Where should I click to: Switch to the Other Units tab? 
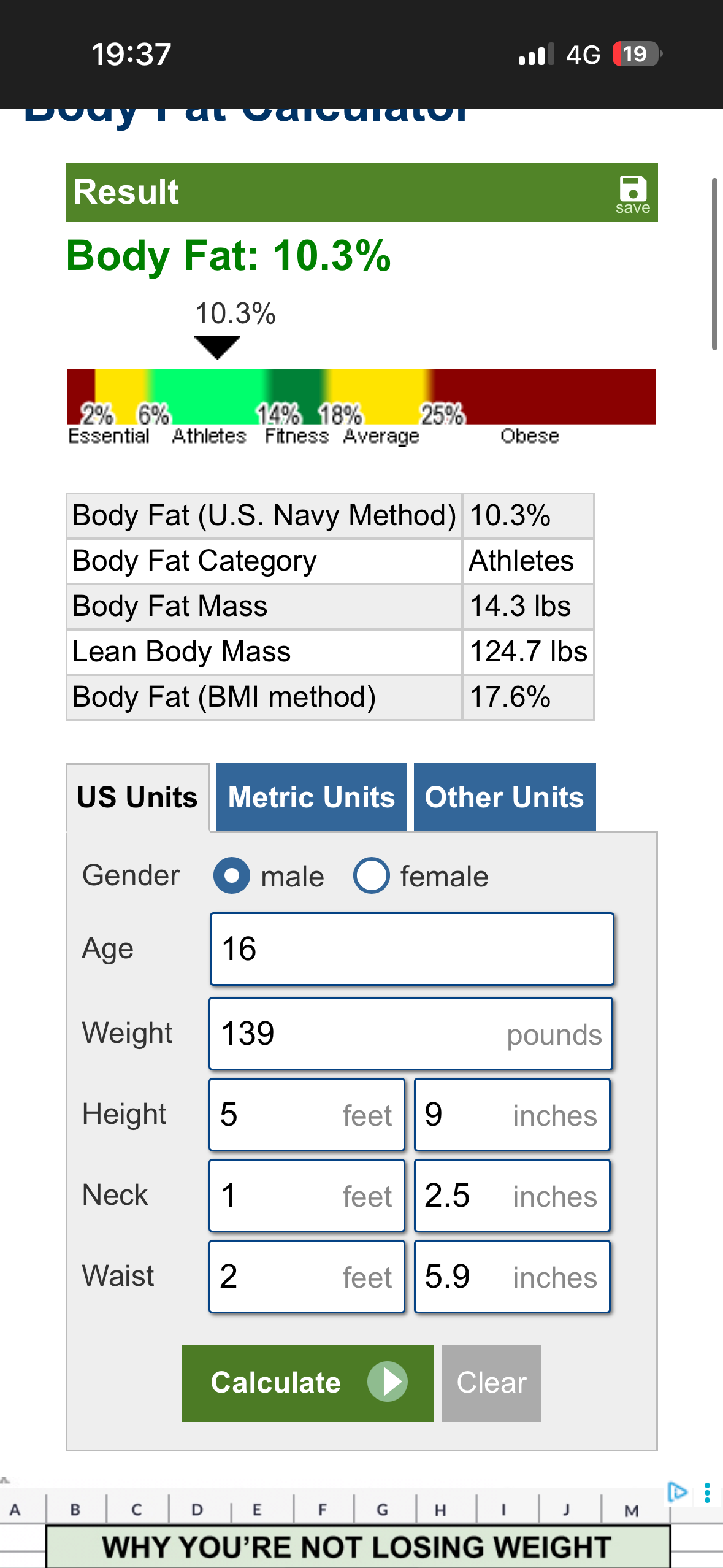point(504,797)
